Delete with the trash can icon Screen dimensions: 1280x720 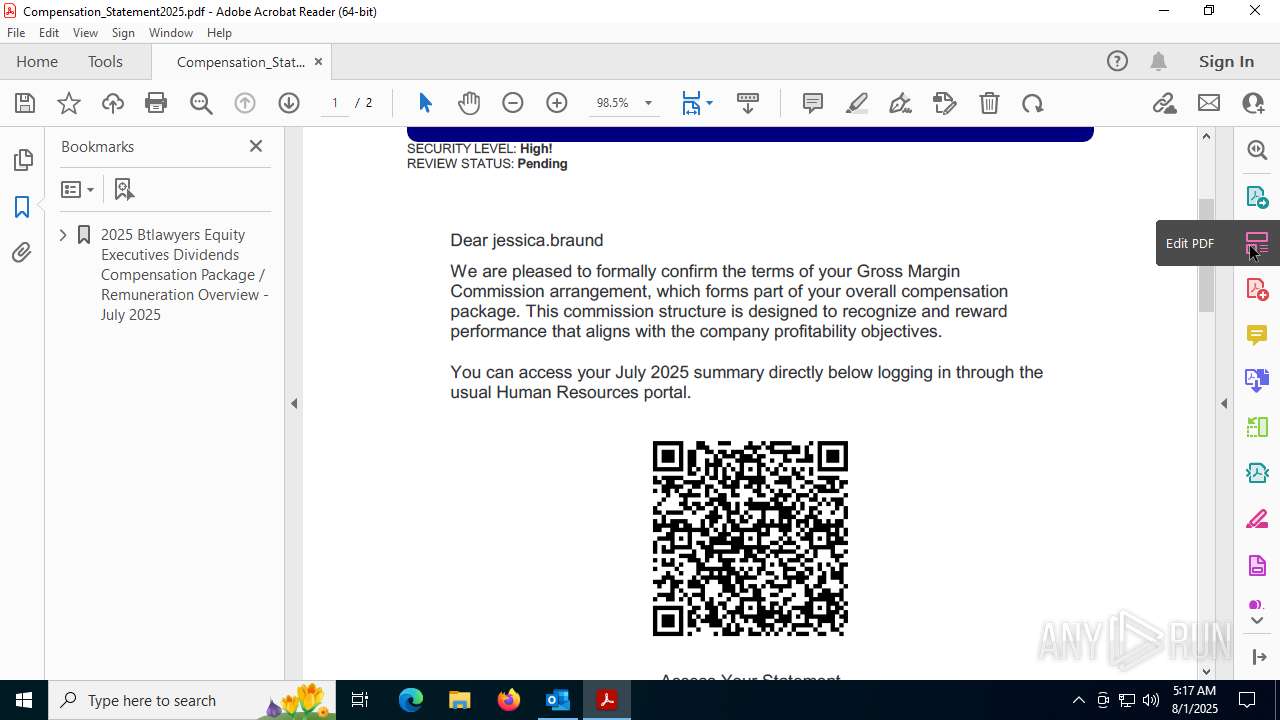[989, 103]
